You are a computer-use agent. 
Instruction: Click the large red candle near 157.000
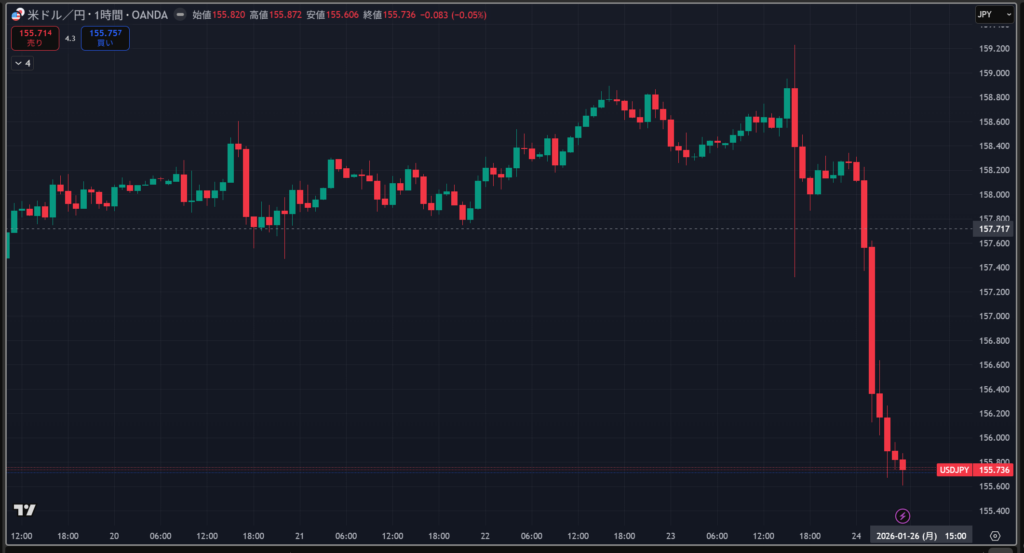click(872, 318)
